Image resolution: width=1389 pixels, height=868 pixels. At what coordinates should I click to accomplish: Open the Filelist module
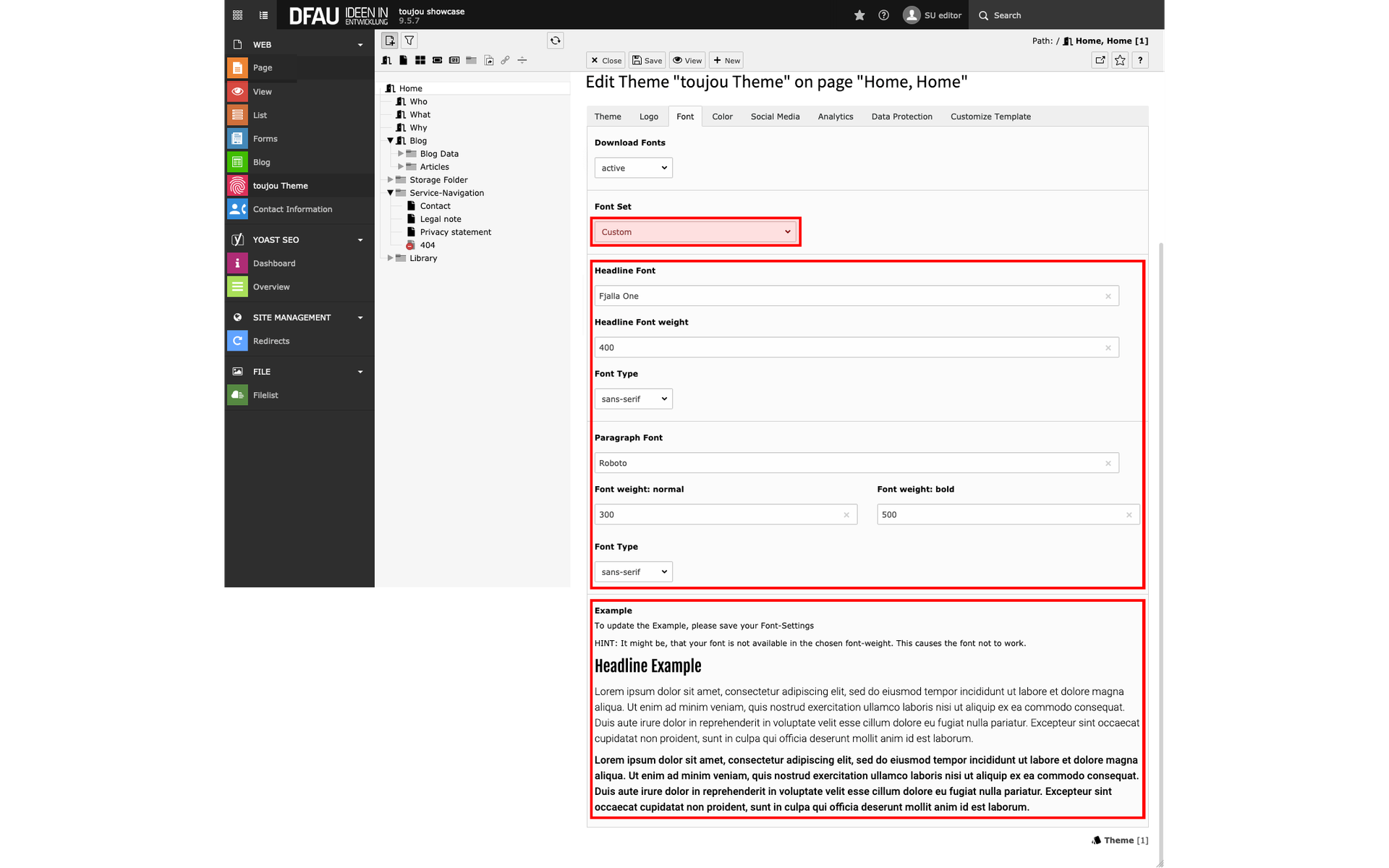coord(265,395)
